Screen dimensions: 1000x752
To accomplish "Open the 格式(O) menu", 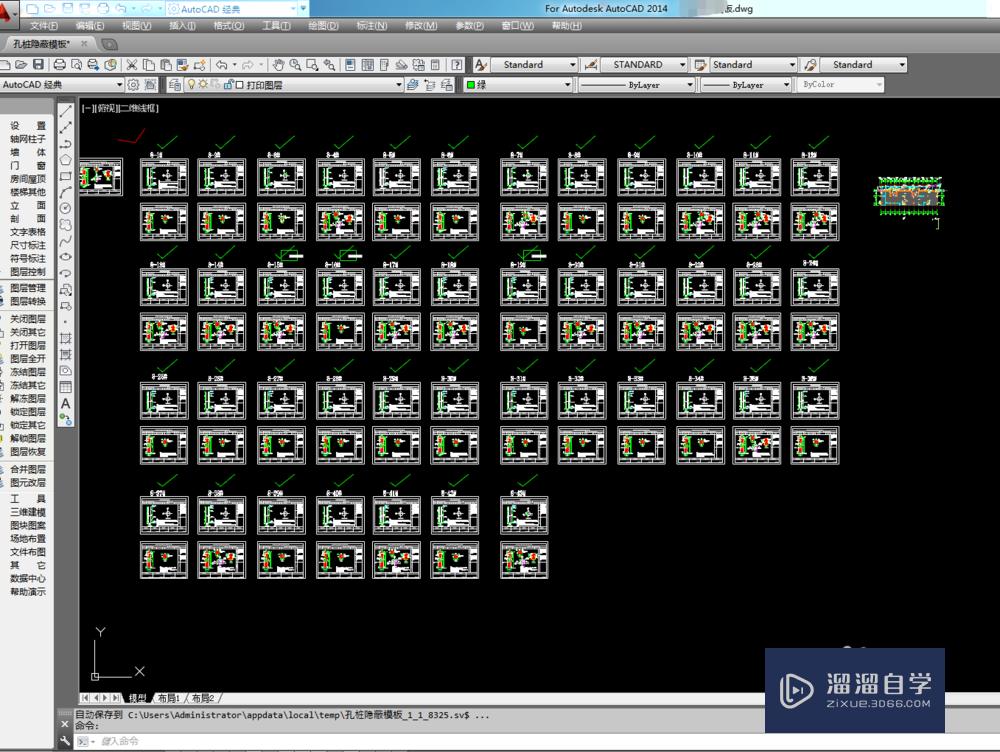I will click(229, 26).
